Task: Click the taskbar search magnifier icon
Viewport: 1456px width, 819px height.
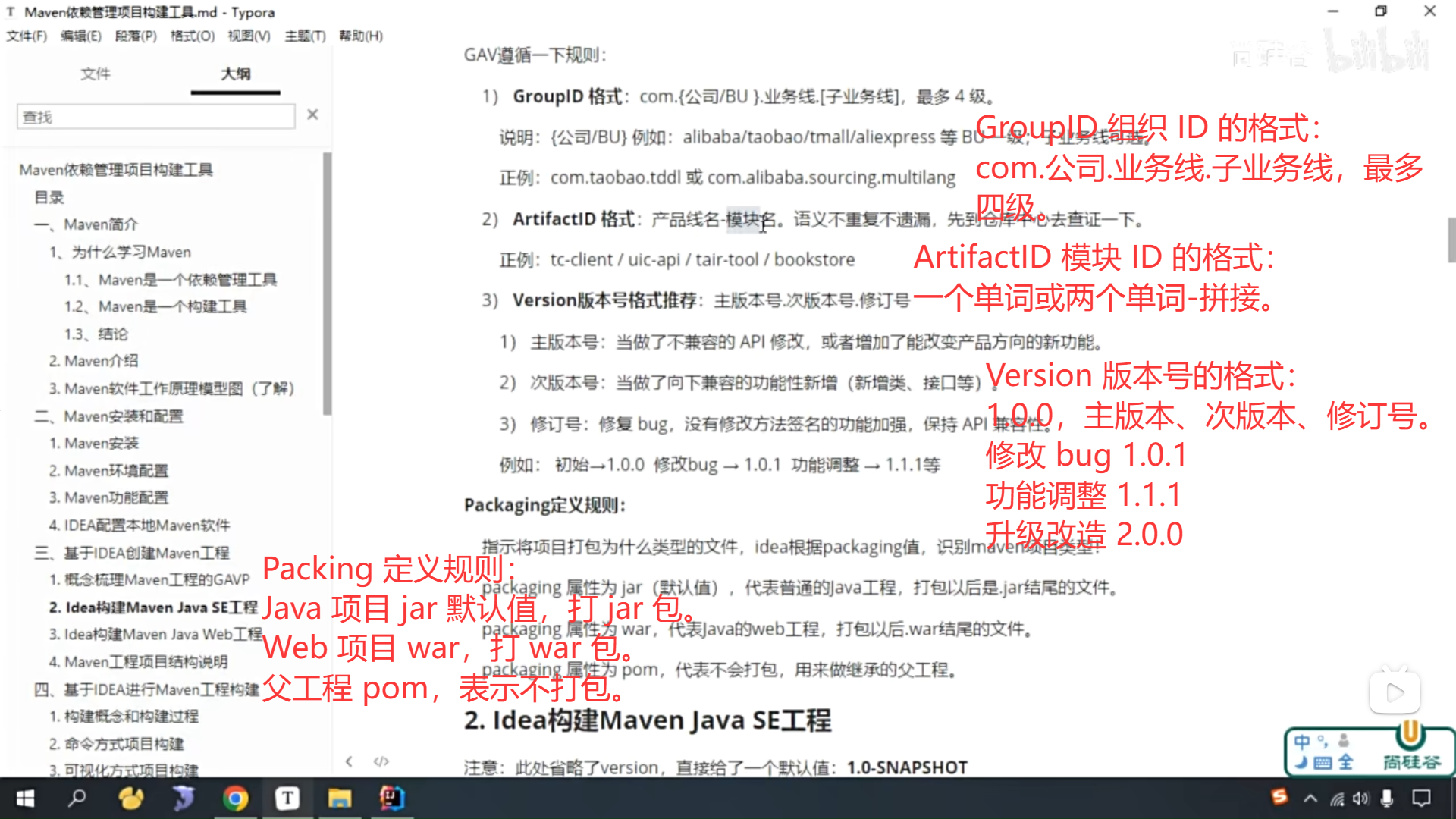Action: (x=77, y=798)
